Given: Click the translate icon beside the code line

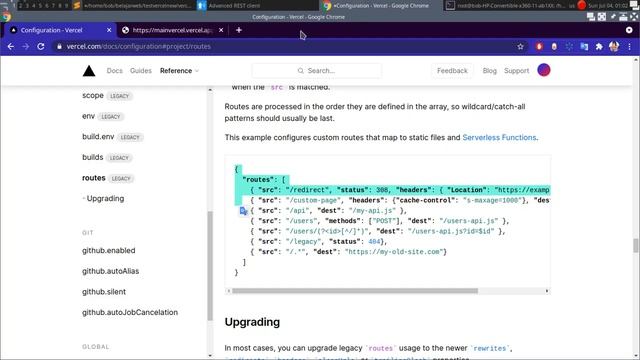Looking at the screenshot, I should click(x=243, y=211).
